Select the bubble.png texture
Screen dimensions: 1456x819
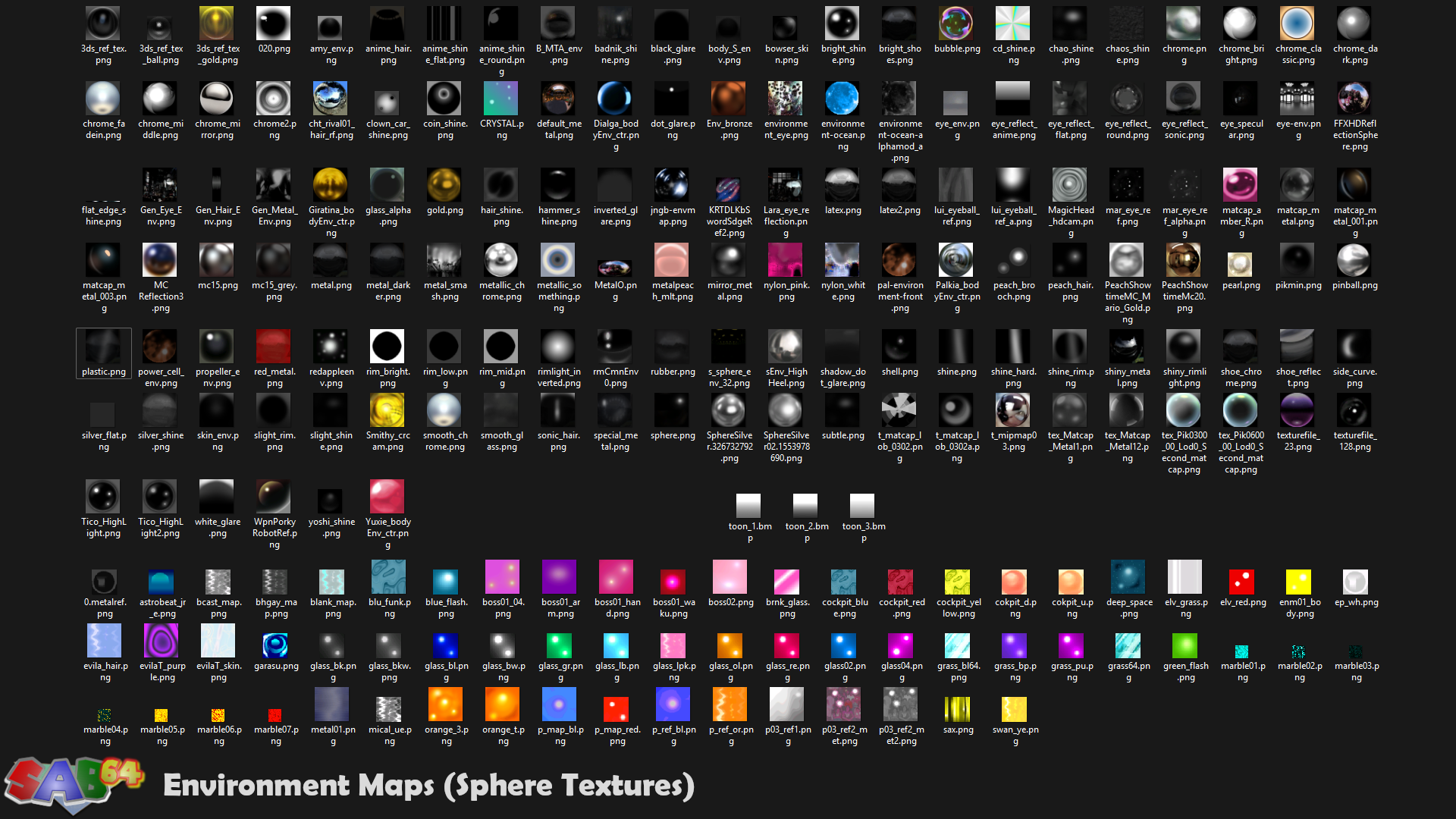956,23
